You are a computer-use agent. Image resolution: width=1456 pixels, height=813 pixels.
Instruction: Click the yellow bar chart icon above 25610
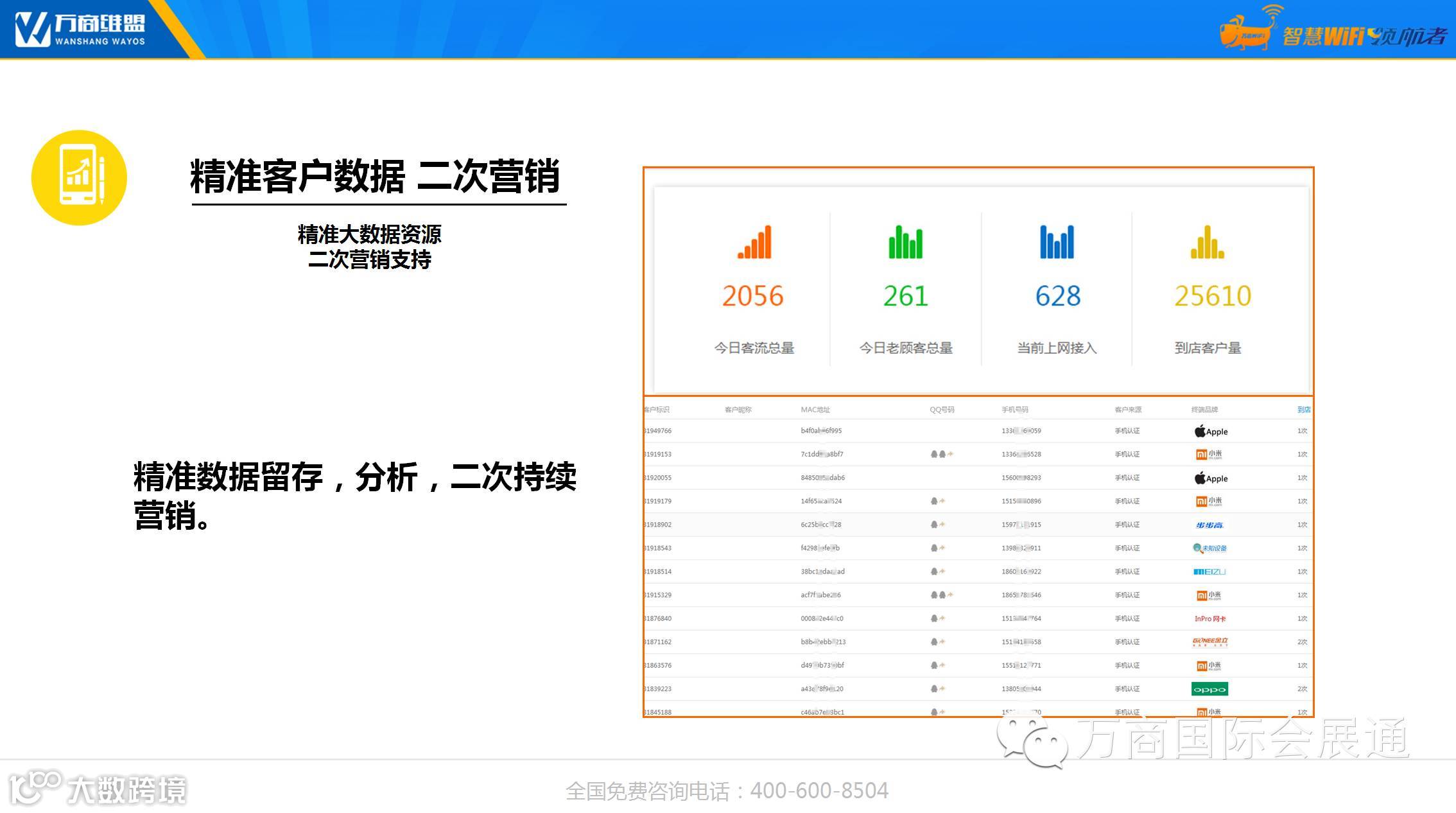1208,243
